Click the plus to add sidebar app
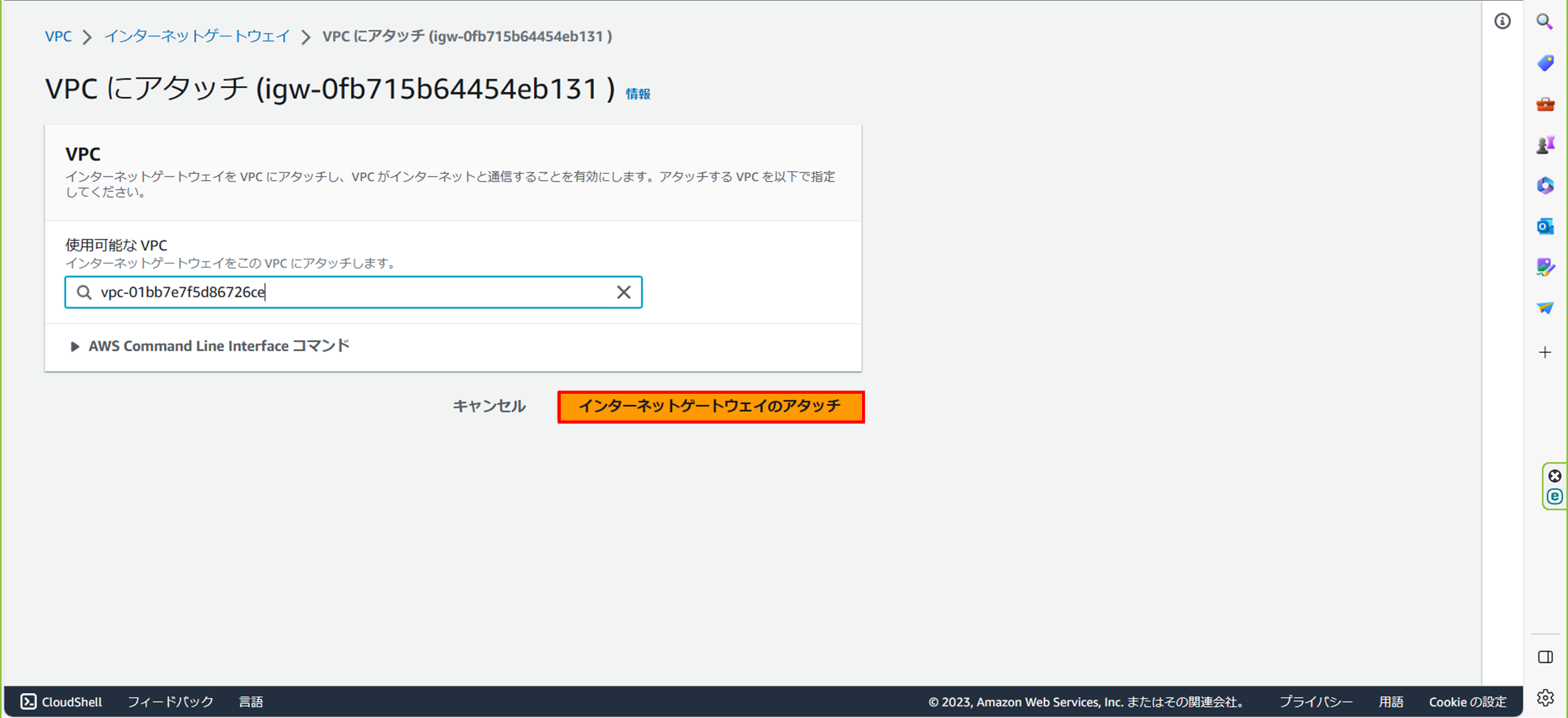Image resolution: width=1568 pixels, height=718 pixels. [x=1544, y=352]
